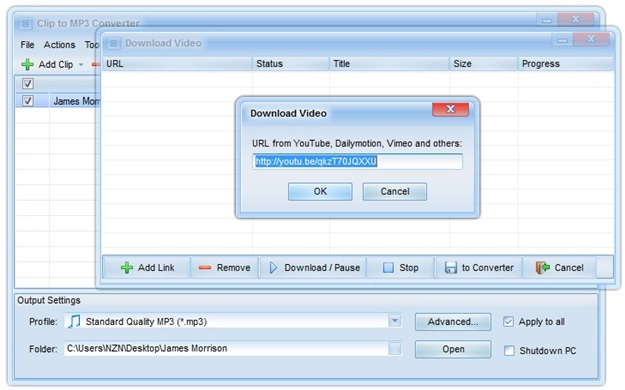Open the Advanced... settings button

point(453,322)
